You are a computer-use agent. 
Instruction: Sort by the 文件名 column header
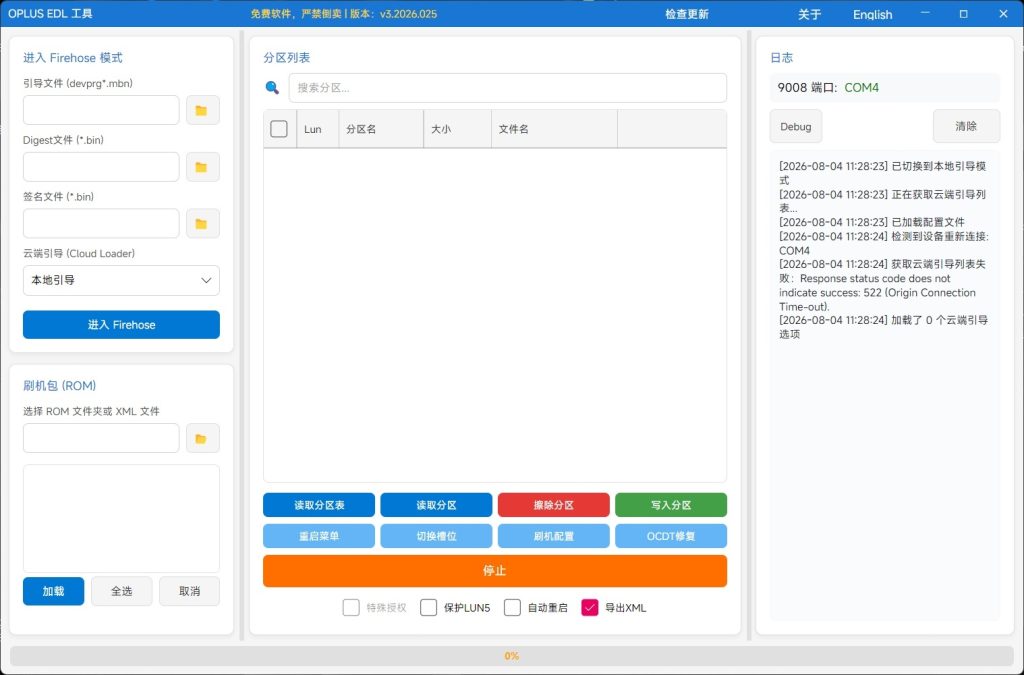click(x=554, y=129)
